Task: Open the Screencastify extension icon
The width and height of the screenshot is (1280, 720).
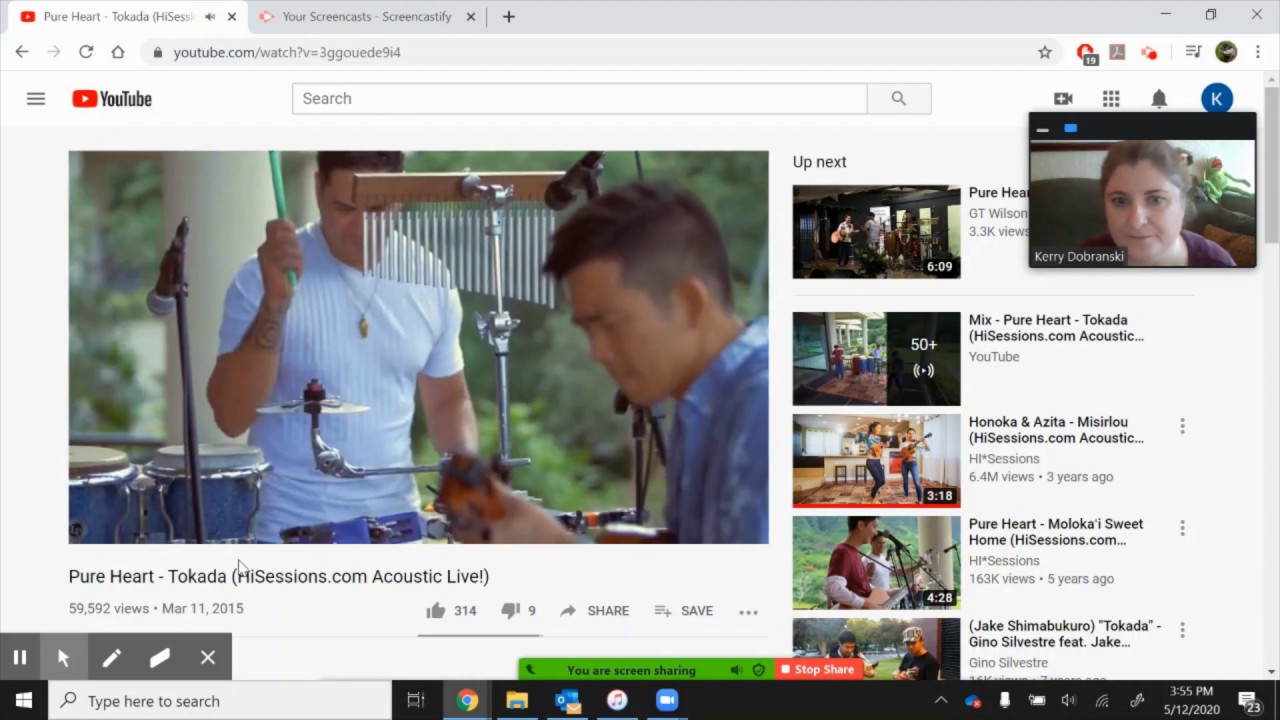Action: click(1150, 52)
